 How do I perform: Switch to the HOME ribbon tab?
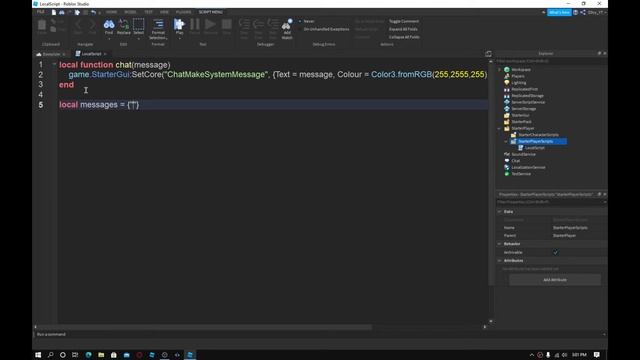(x=111, y=12)
